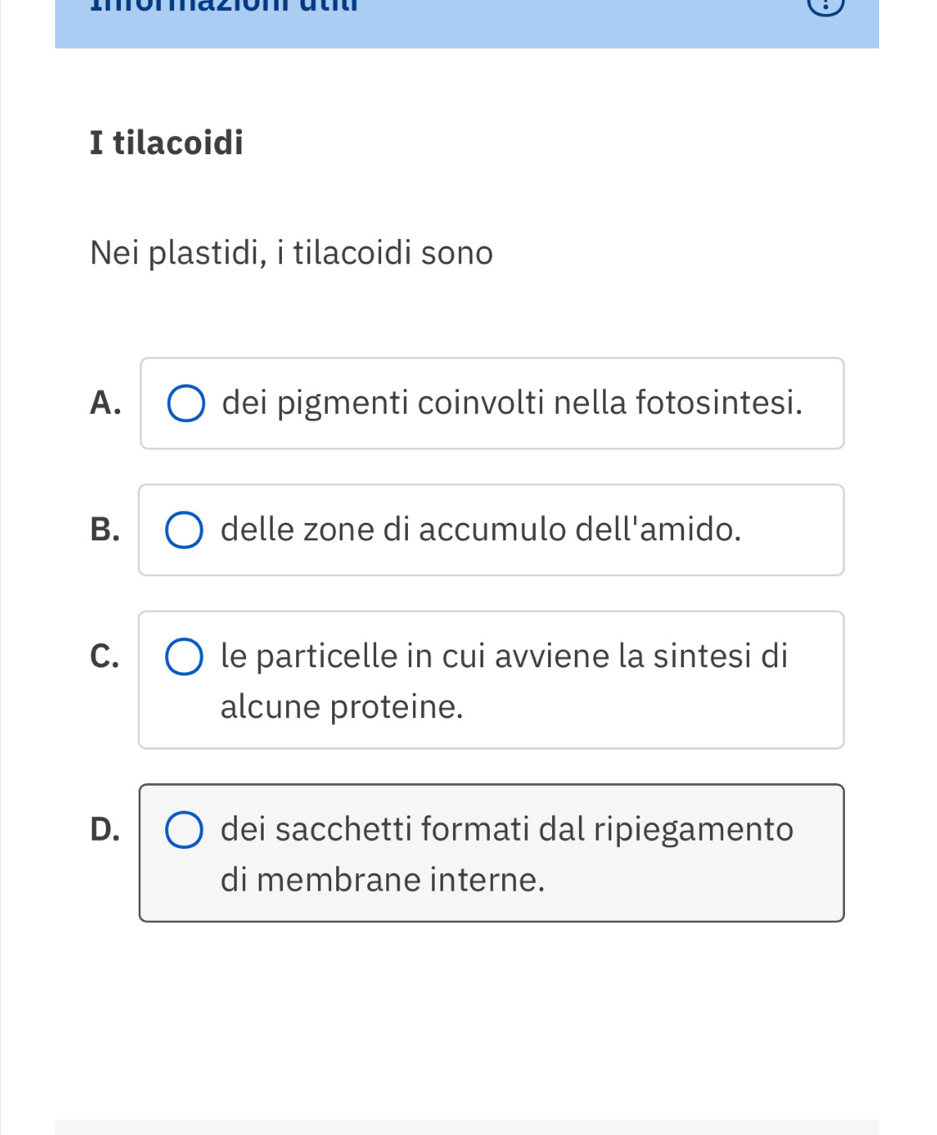Click the bold letter "A." label
Viewport: 937px width, 1135px height.
click(x=105, y=403)
